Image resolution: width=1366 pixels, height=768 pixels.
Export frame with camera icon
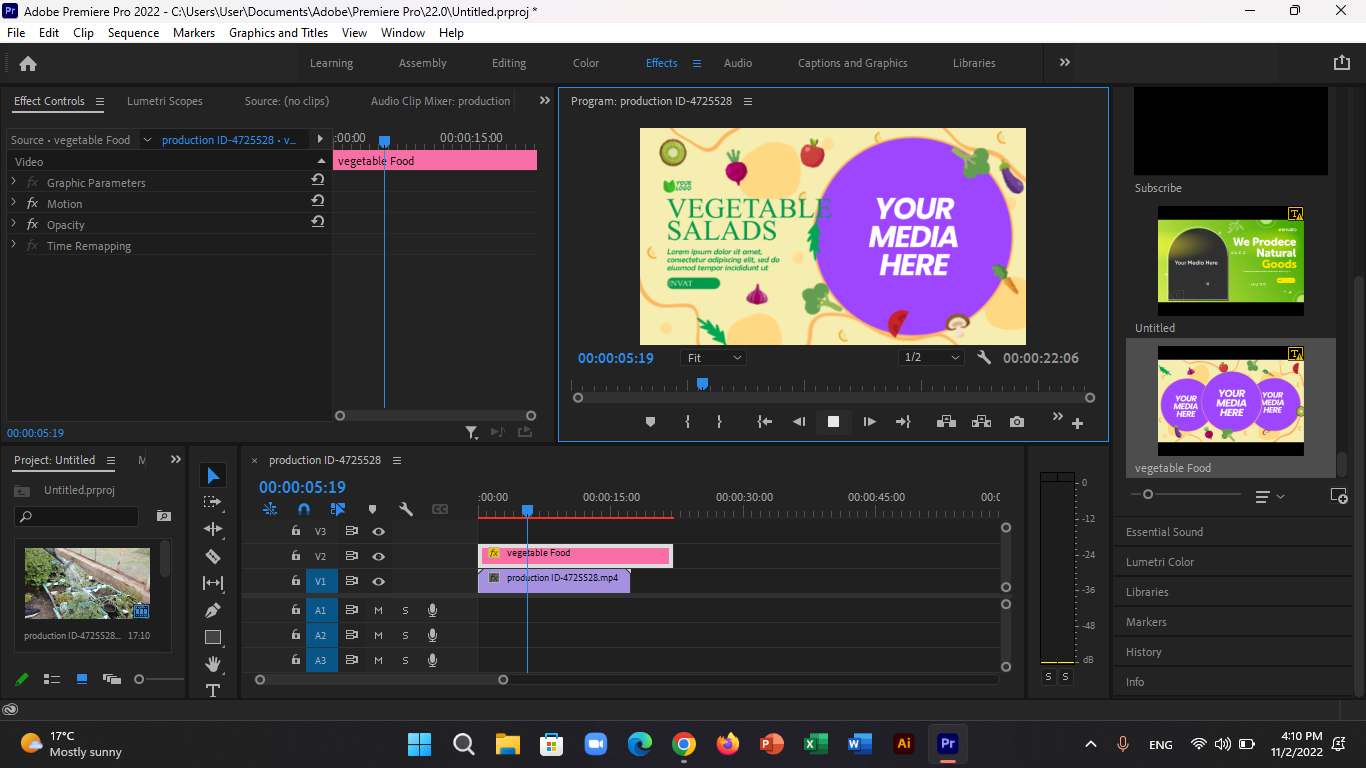tap(1017, 422)
